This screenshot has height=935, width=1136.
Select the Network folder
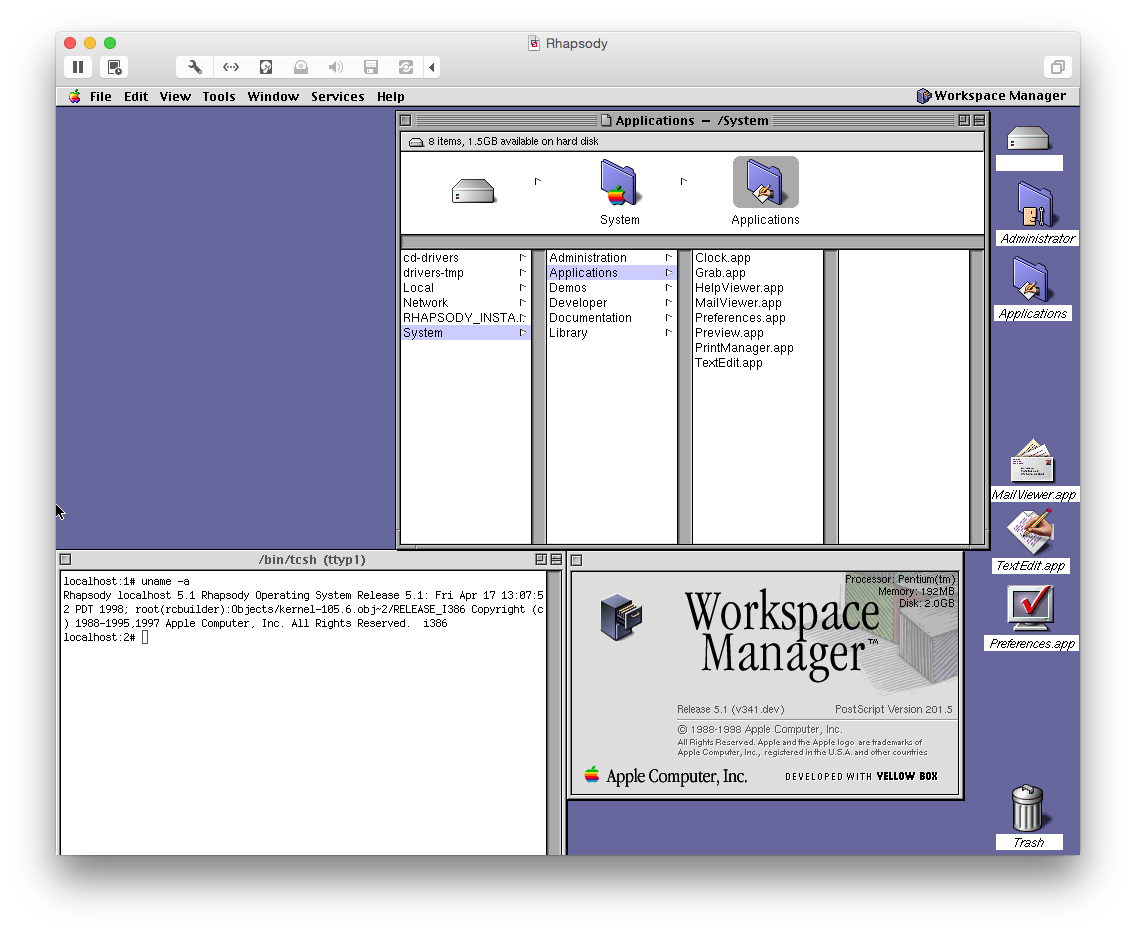[465, 303]
